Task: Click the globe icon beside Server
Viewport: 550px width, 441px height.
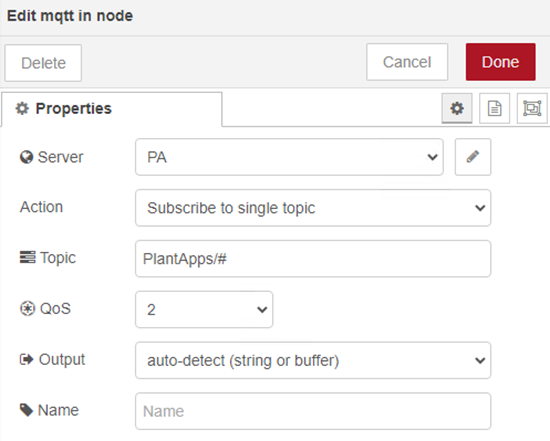Action: (26, 157)
